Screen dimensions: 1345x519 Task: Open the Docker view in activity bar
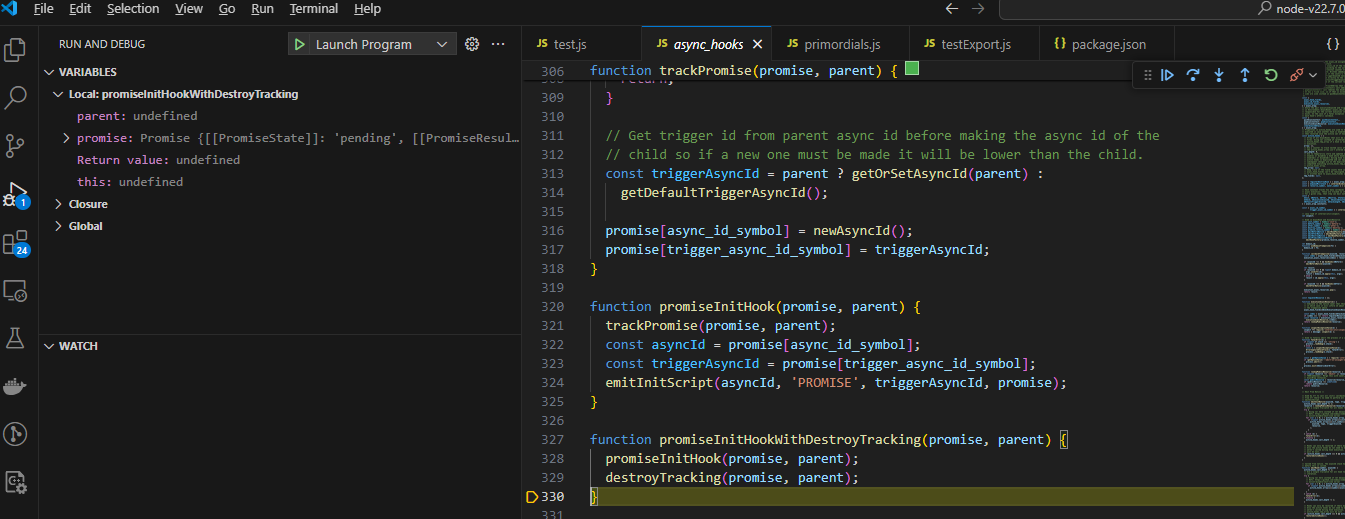point(16,386)
